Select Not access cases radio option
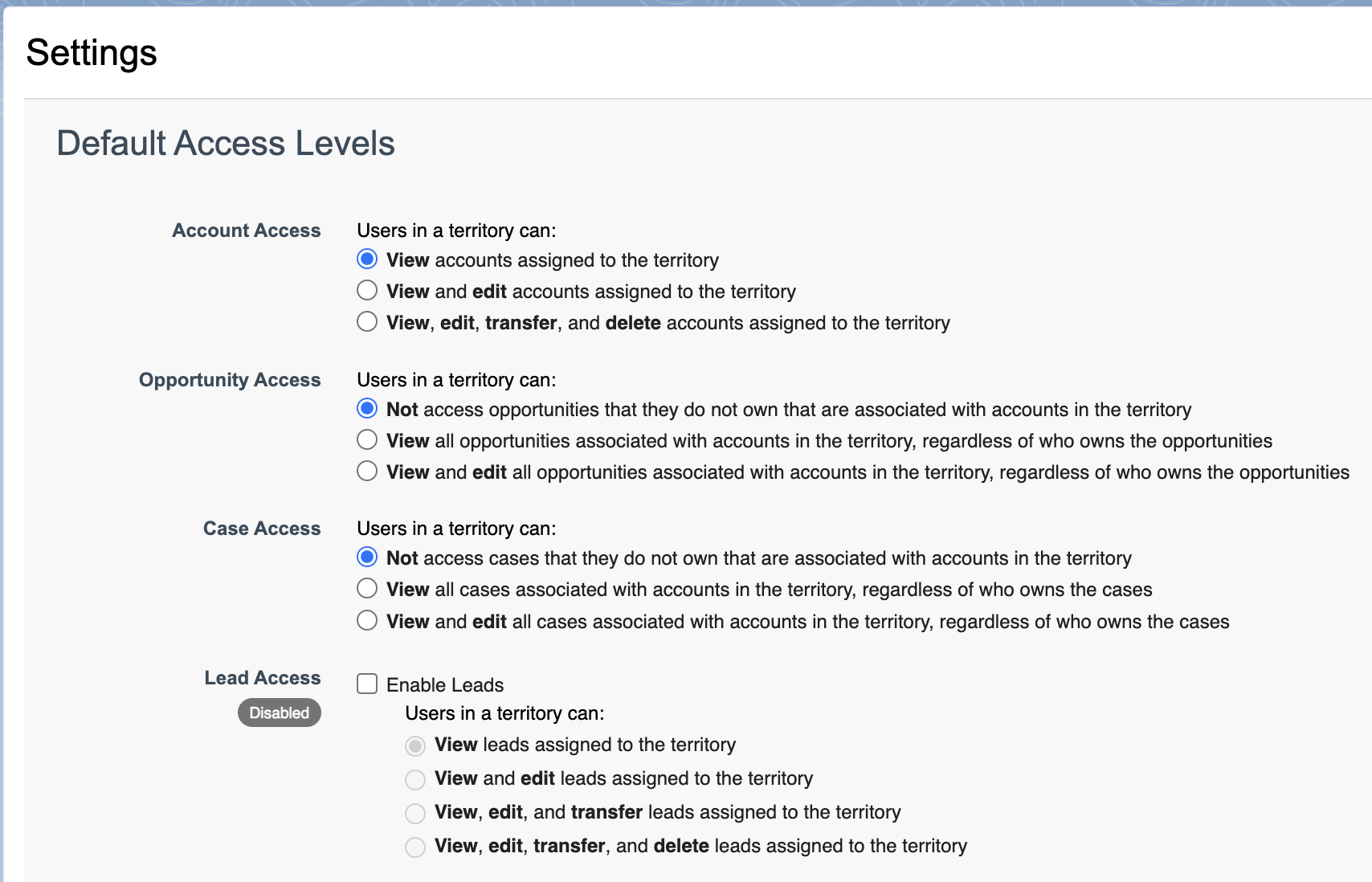Image resolution: width=1372 pixels, height=882 pixels. tap(367, 557)
